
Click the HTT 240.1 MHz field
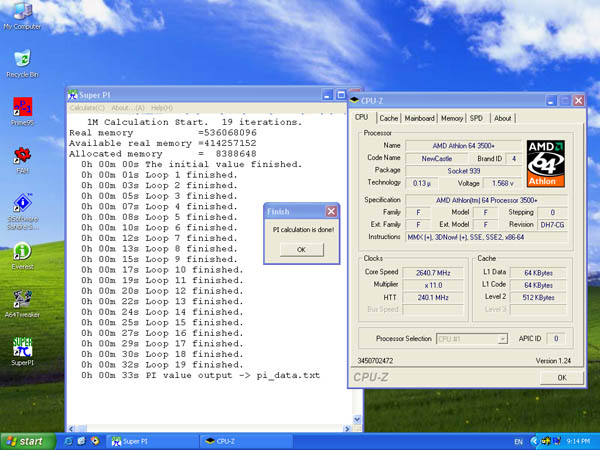pos(433,297)
